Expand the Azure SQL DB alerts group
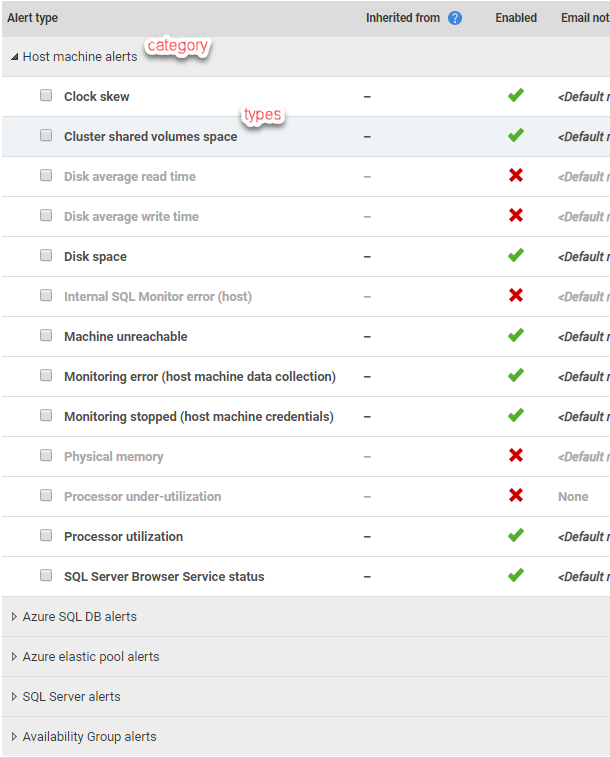610x757 pixels. 14,617
